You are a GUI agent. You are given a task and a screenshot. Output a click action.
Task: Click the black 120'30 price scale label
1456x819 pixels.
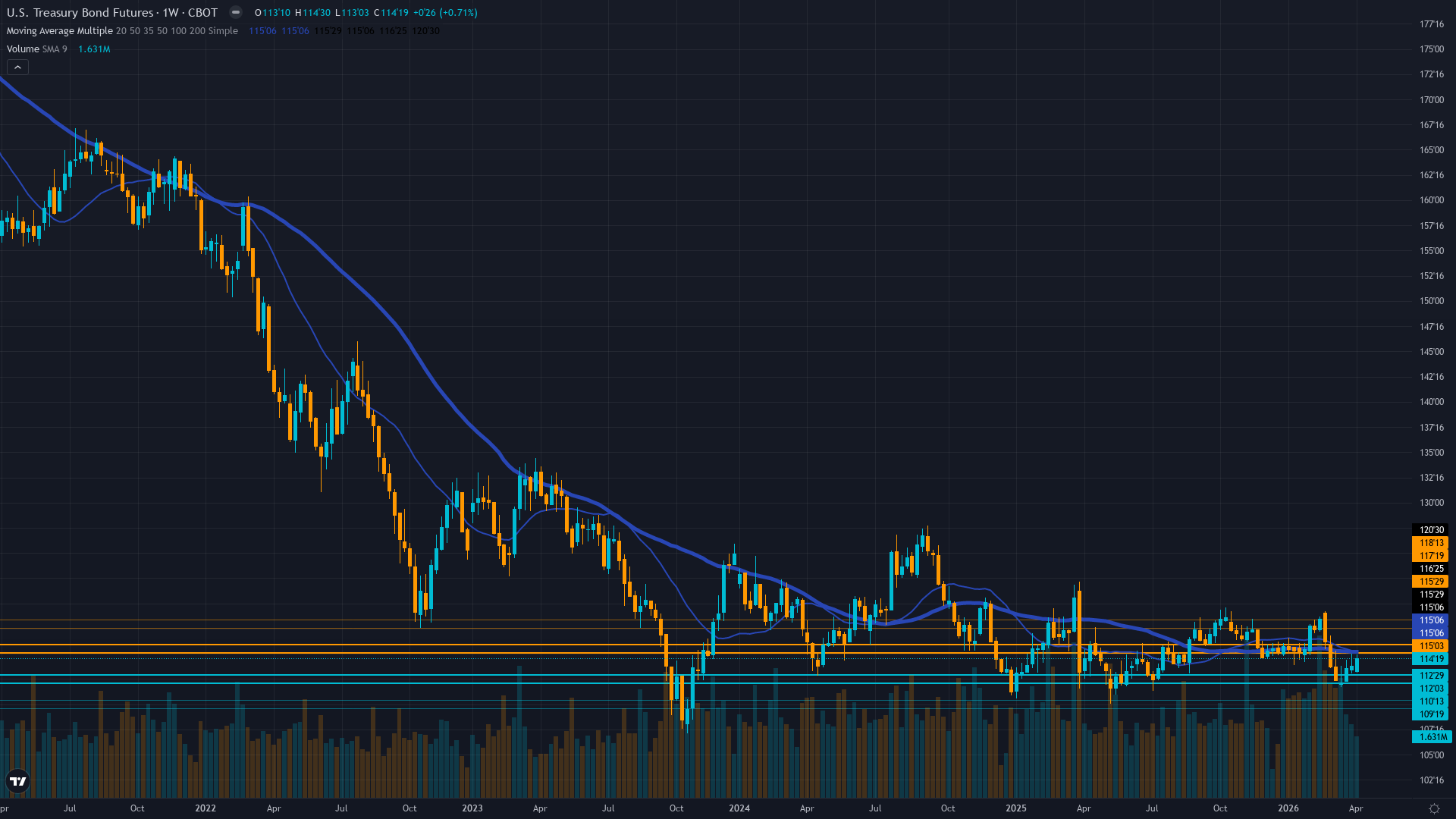1430,530
